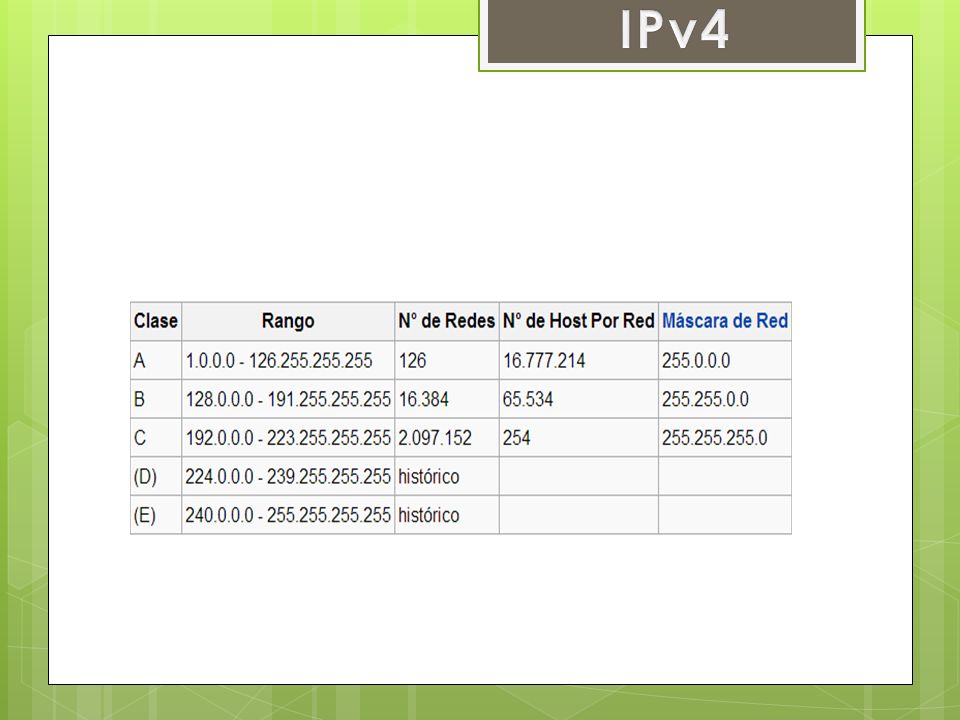Image resolution: width=960 pixels, height=720 pixels.
Task: Click range '1.0.0.0 - 126.255.255.255'
Action: click(x=279, y=361)
